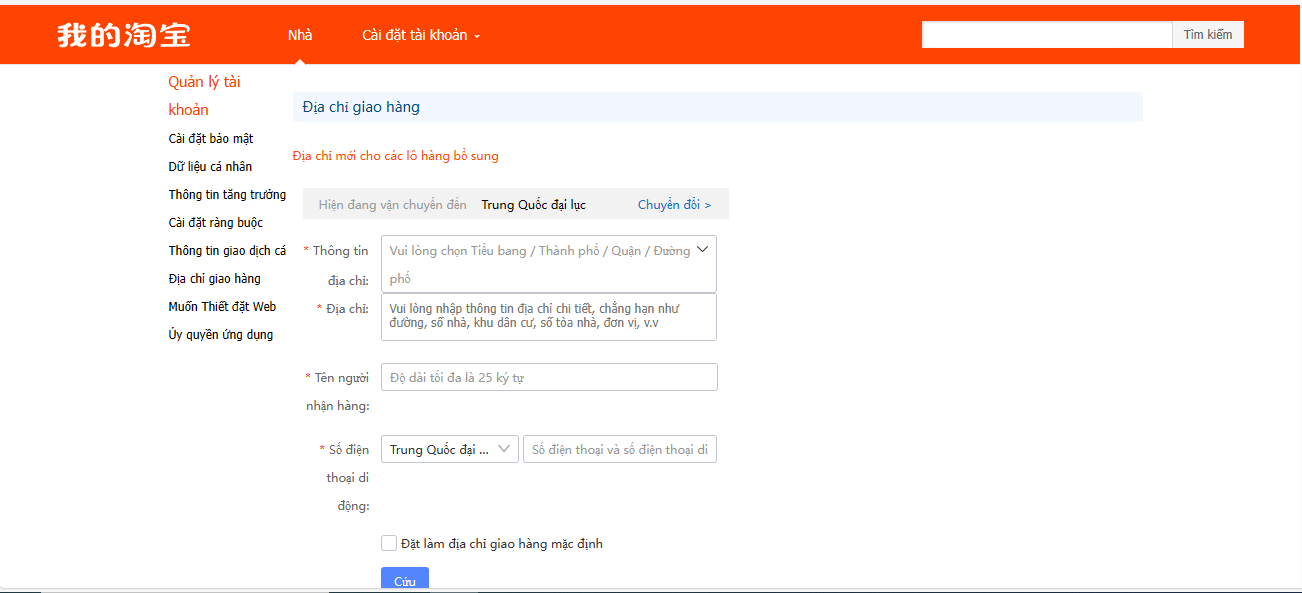The width and height of the screenshot is (1302, 593).
Task: Check Đặt làm địa chỉ giao hàng mặc định
Action: pos(389,543)
